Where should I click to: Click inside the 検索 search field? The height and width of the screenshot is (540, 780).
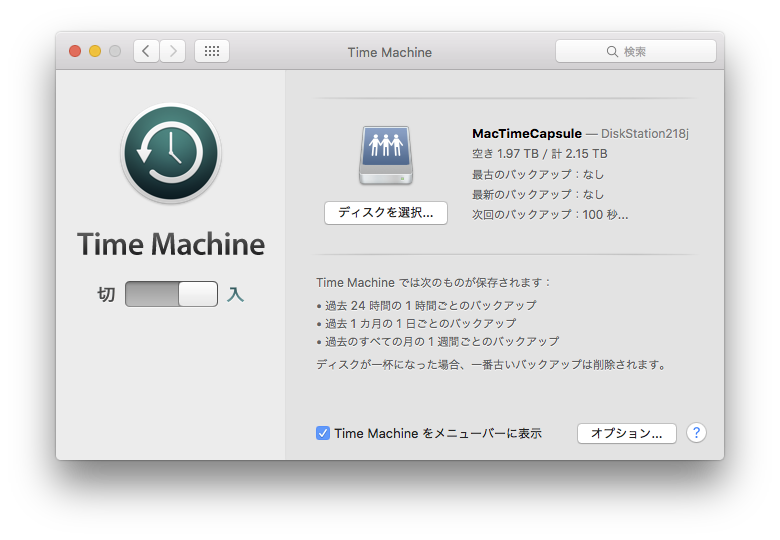coord(636,51)
